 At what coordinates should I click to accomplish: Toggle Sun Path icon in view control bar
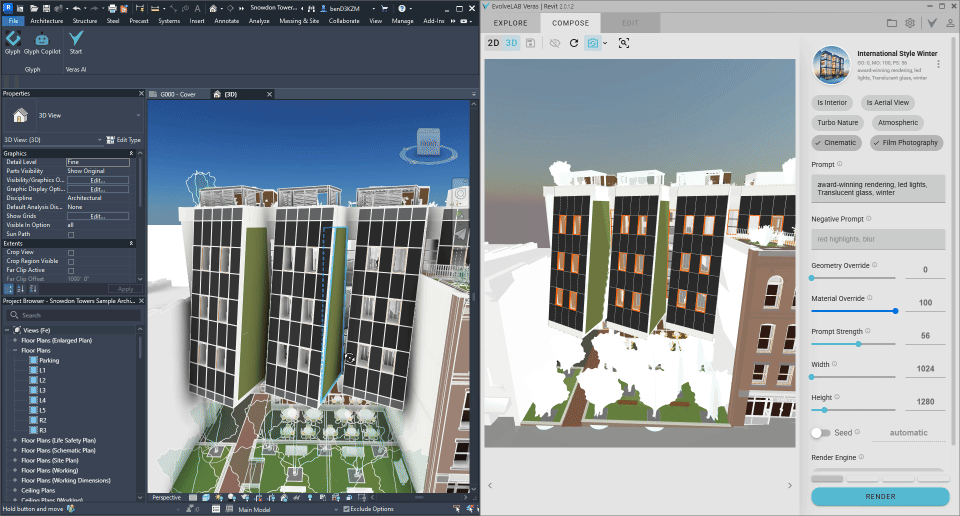219,498
